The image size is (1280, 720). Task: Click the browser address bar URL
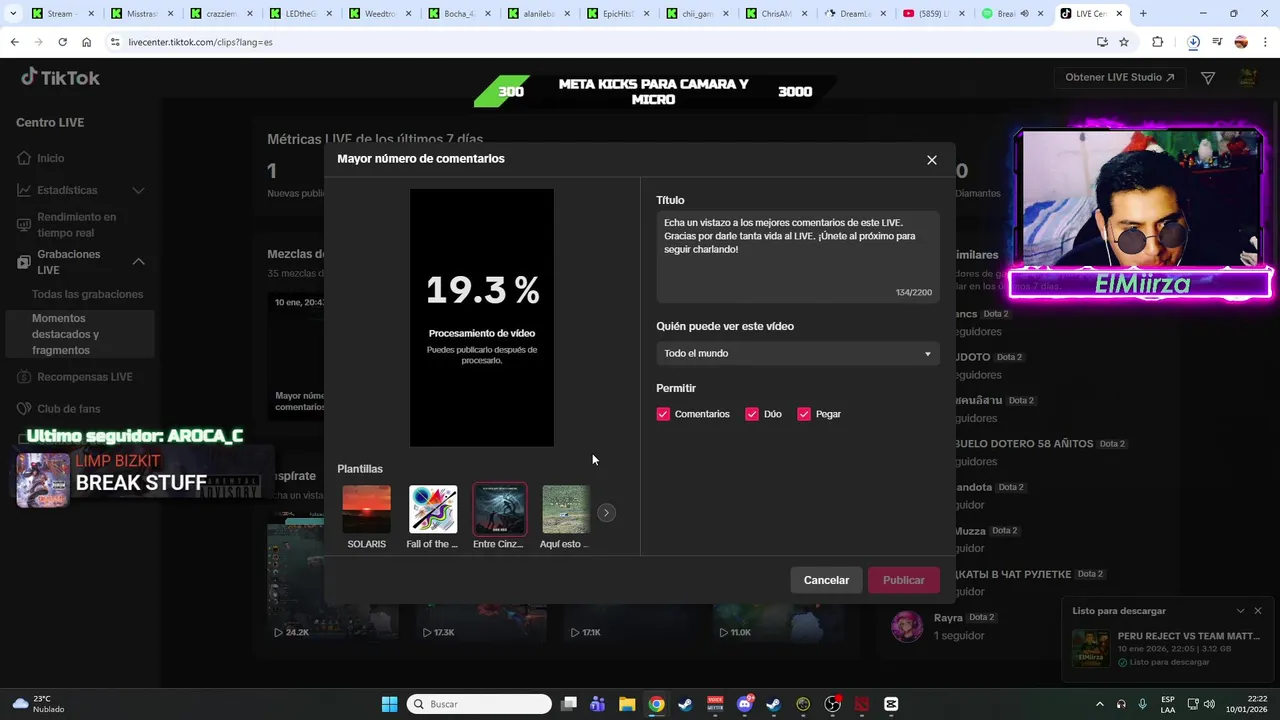coord(200,42)
